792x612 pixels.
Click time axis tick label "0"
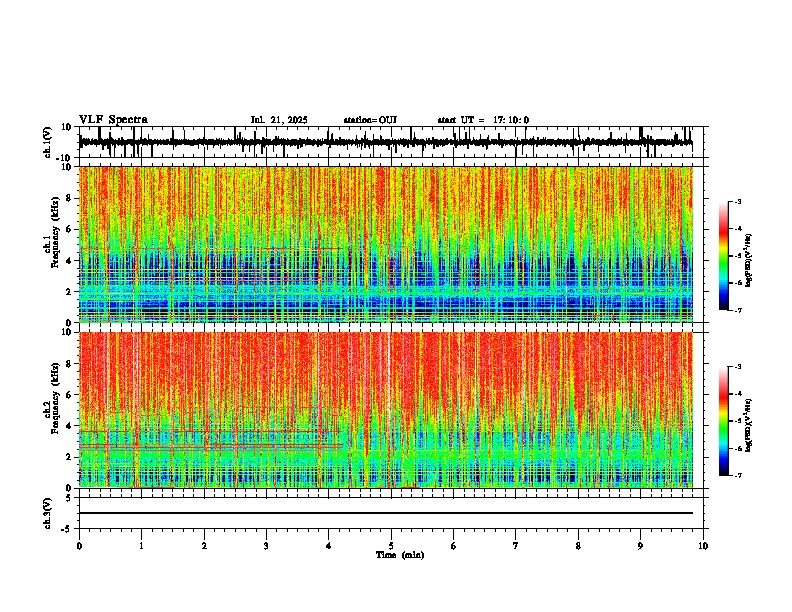pyautogui.click(x=79, y=546)
